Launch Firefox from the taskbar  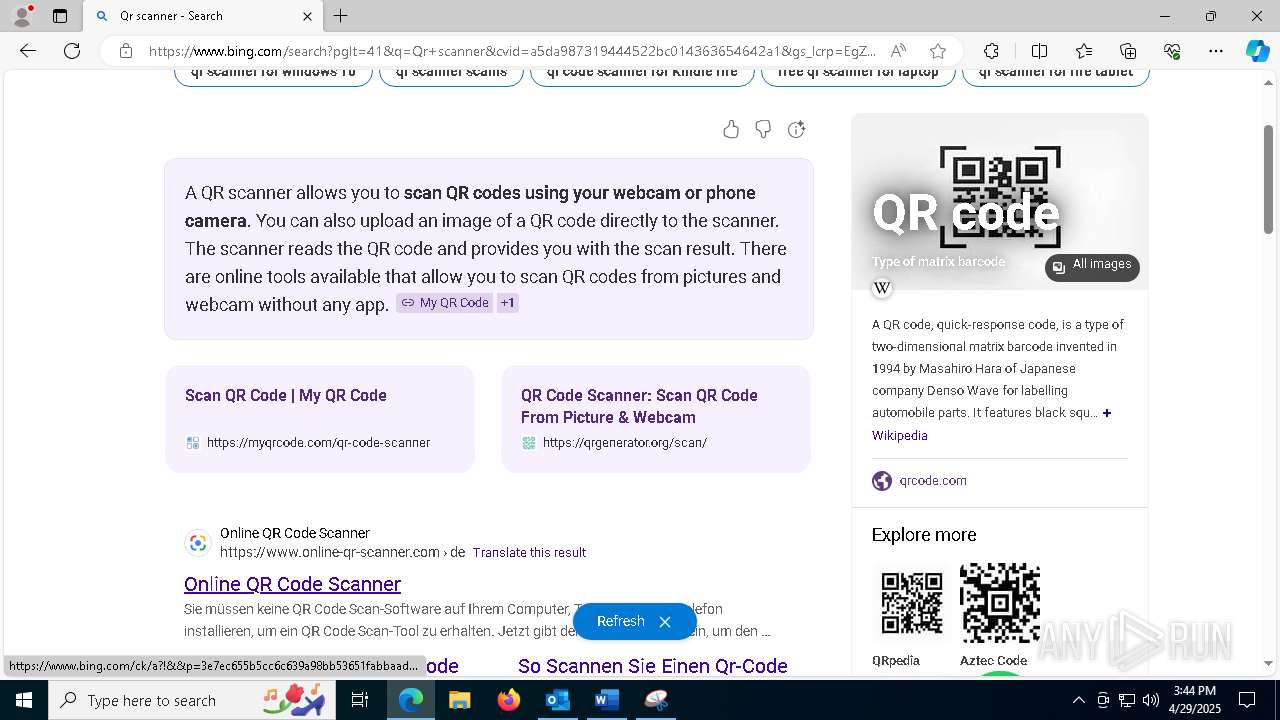(508, 700)
